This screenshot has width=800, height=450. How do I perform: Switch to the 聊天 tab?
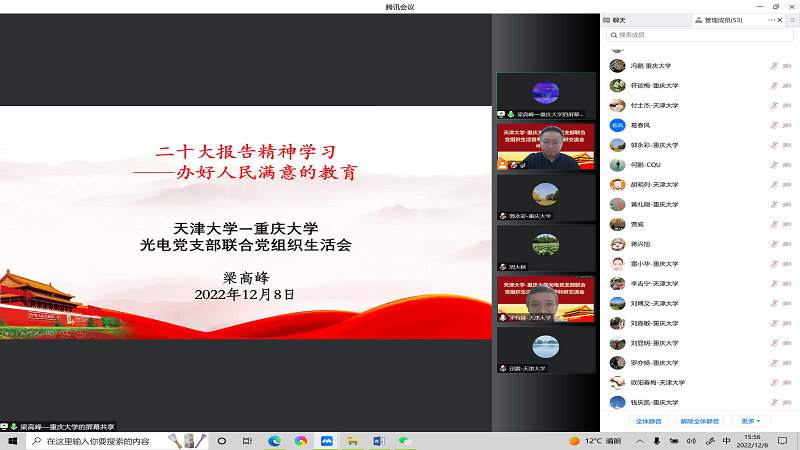[x=619, y=20]
